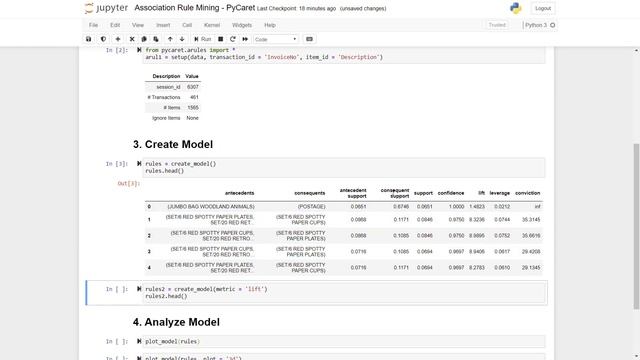
Task: Click the 'consequents' column header
Action: click(309, 193)
